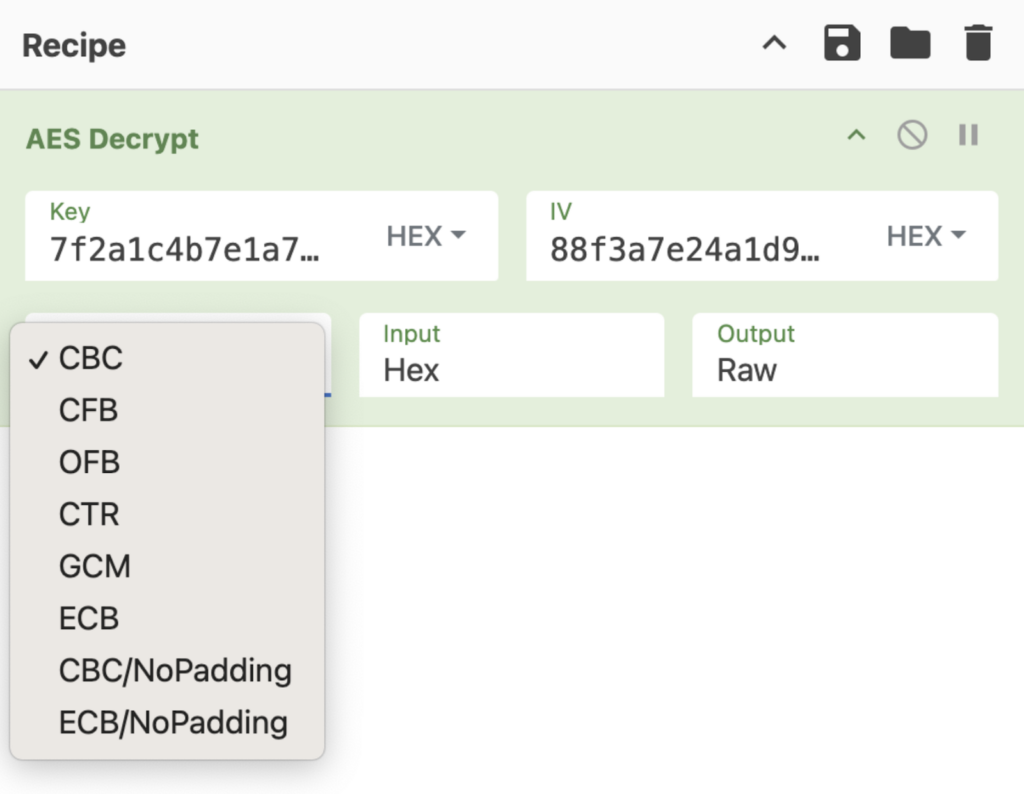This screenshot has width=1024, height=794.
Task: Select GCM mode option
Action: pyautogui.click(x=95, y=566)
